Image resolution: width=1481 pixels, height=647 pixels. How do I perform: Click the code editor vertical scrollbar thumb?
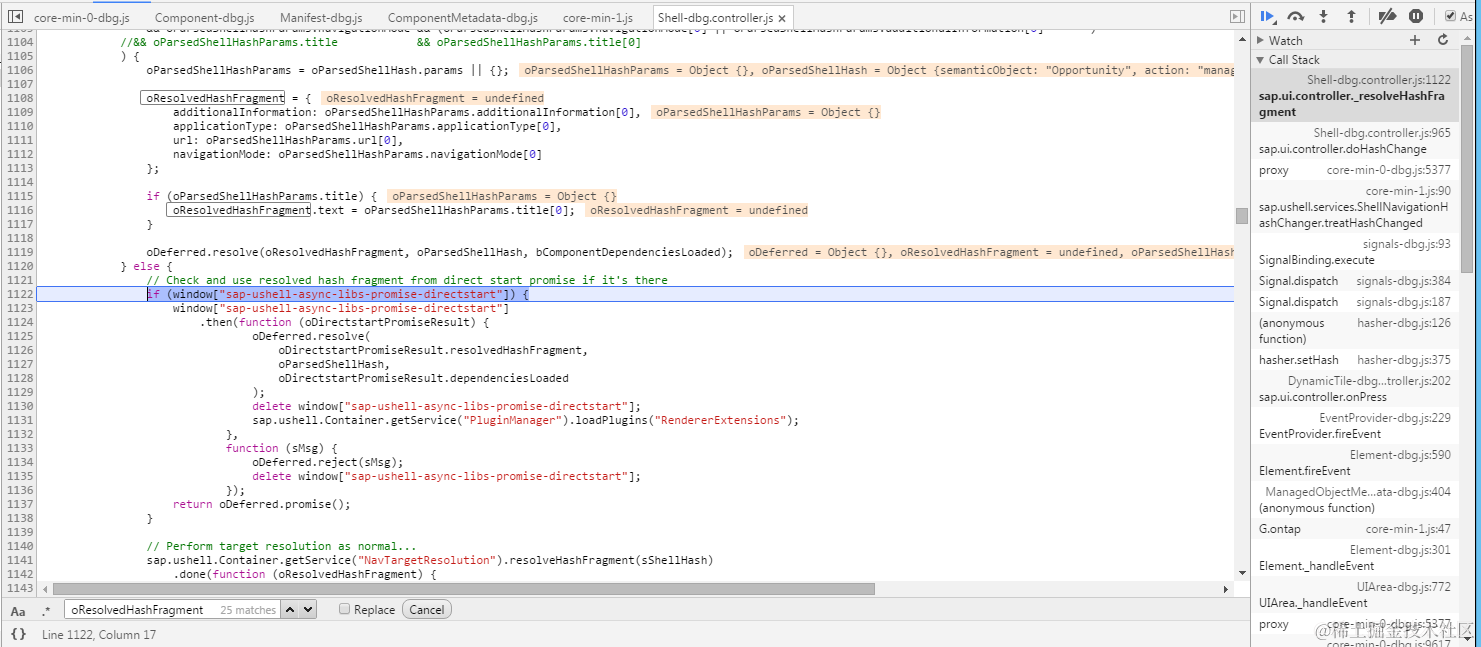tap(1241, 216)
